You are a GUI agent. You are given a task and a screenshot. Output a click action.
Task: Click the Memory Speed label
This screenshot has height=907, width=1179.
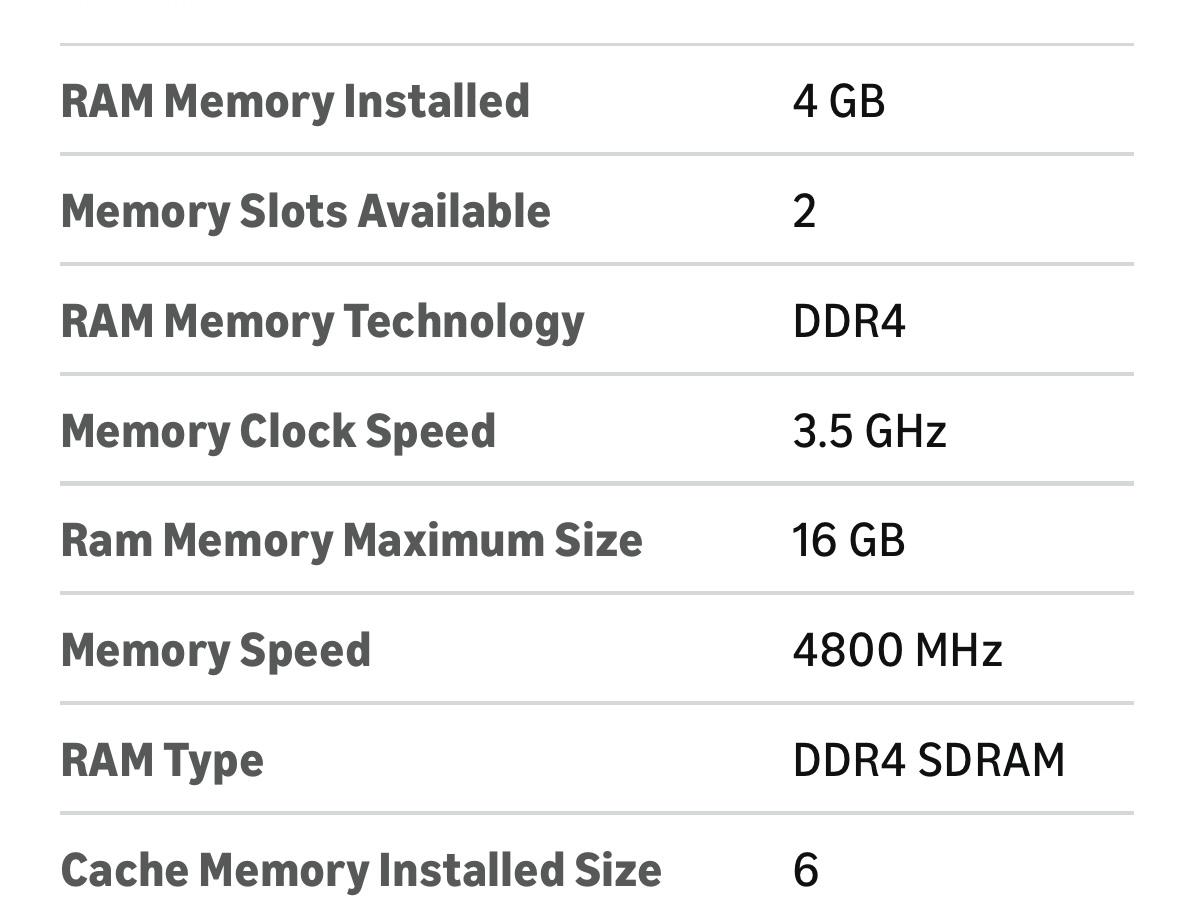[x=215, y=651]
